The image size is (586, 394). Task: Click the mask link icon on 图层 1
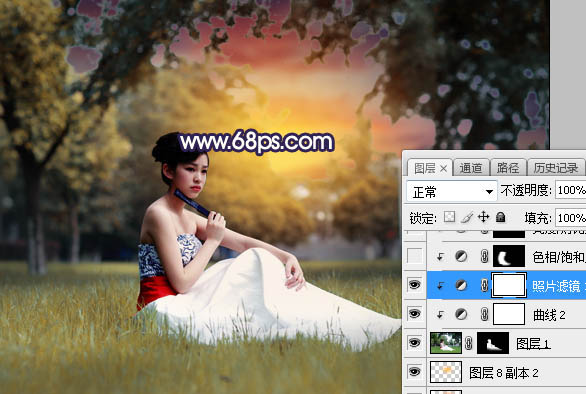tap(469, 343)
